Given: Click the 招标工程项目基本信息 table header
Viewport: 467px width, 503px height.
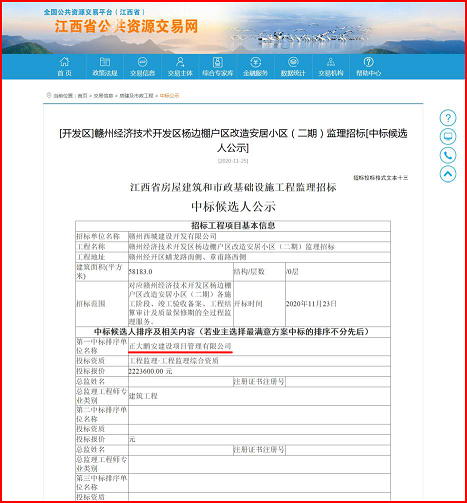Looking at the screenshot, I should (x=233, y=226).
